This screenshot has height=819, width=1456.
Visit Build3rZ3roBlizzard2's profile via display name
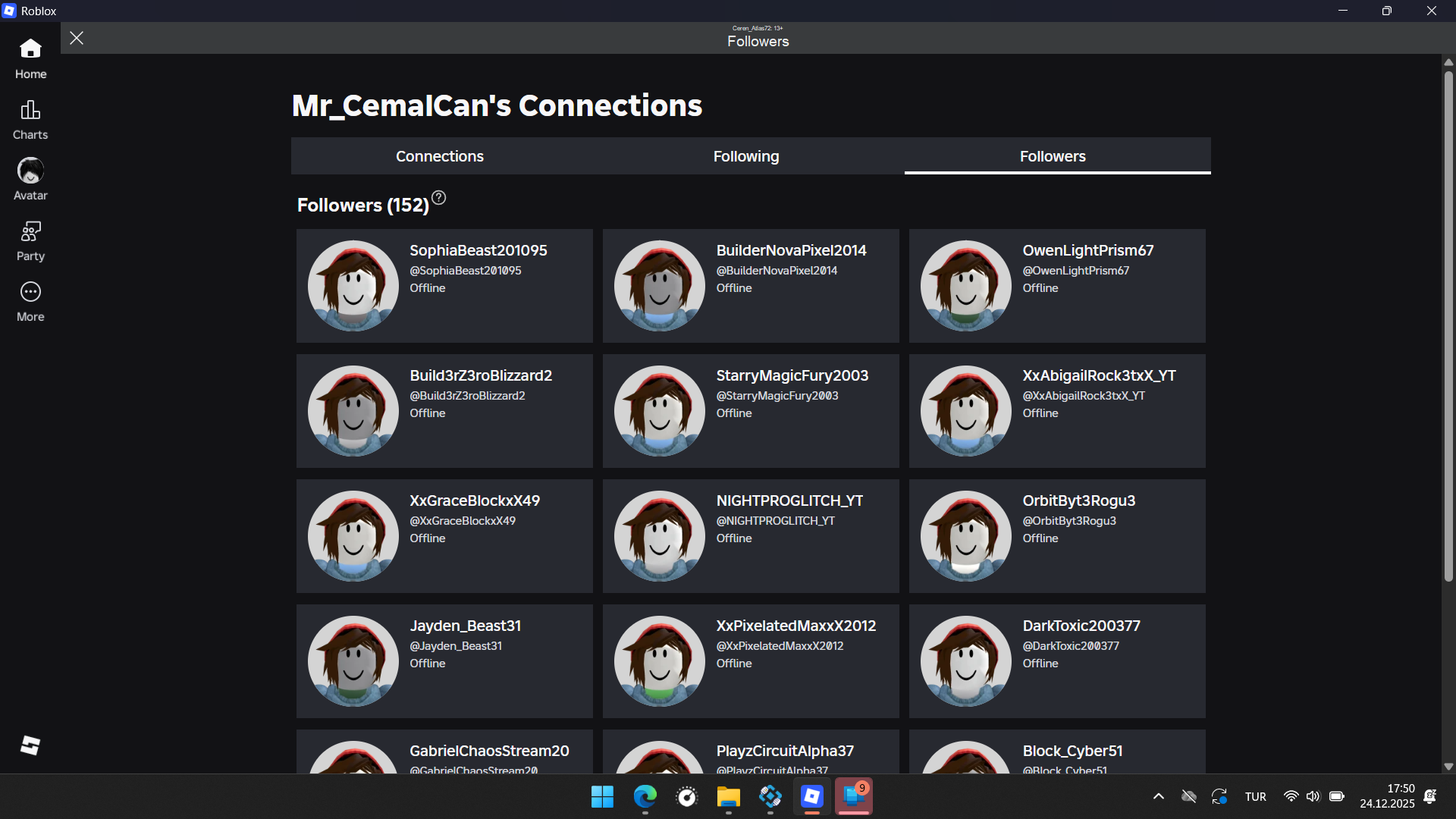pyautogui.click(x=481, y=375)
